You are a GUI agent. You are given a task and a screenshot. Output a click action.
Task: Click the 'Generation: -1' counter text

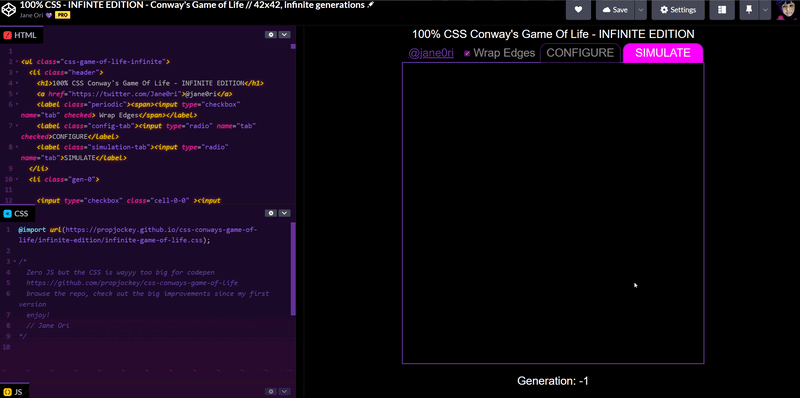click(553, 381)
